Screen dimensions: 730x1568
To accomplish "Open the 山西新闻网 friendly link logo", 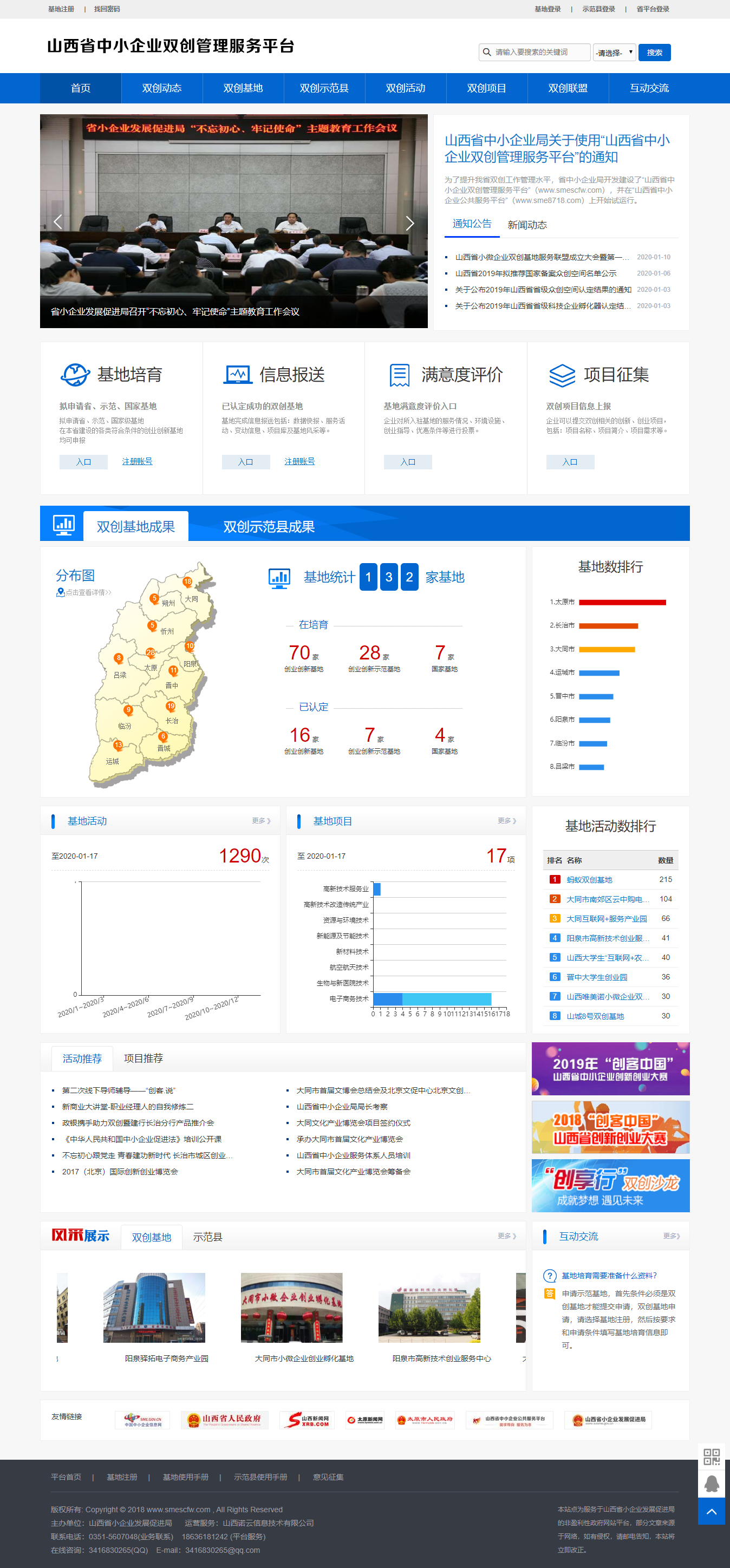I will coord(307,1420).
